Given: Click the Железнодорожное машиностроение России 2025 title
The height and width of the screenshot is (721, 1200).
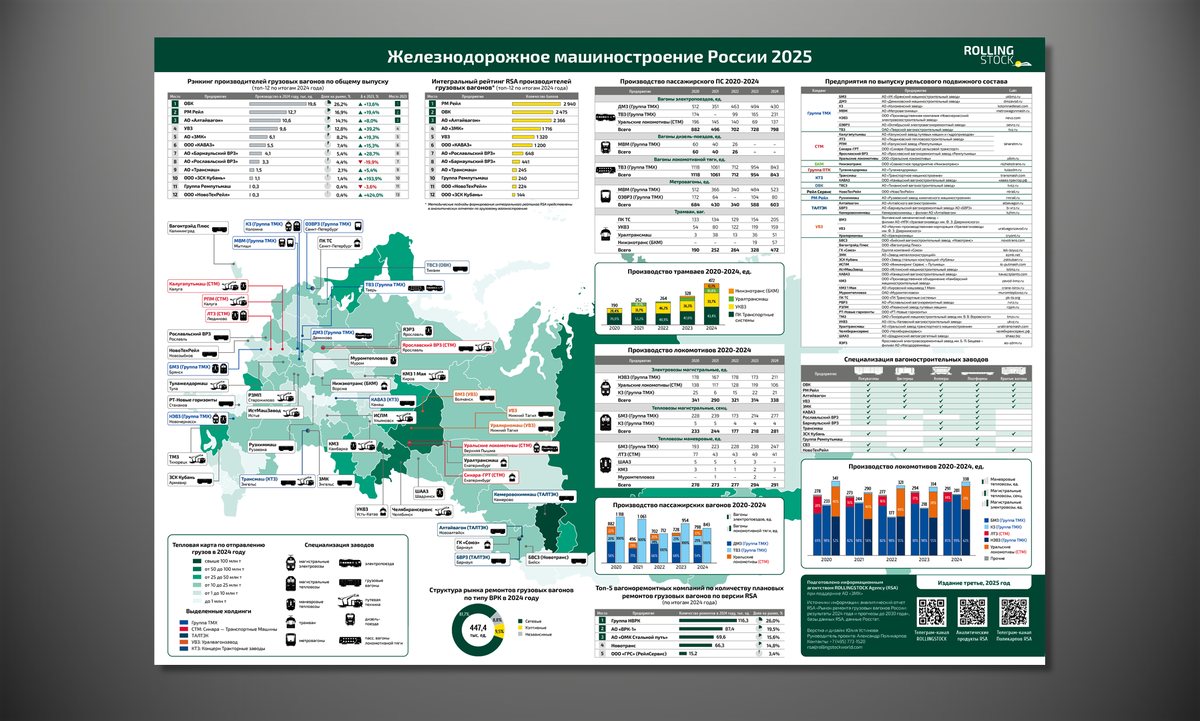Looking at the screenshot, I should coord(600,57).
